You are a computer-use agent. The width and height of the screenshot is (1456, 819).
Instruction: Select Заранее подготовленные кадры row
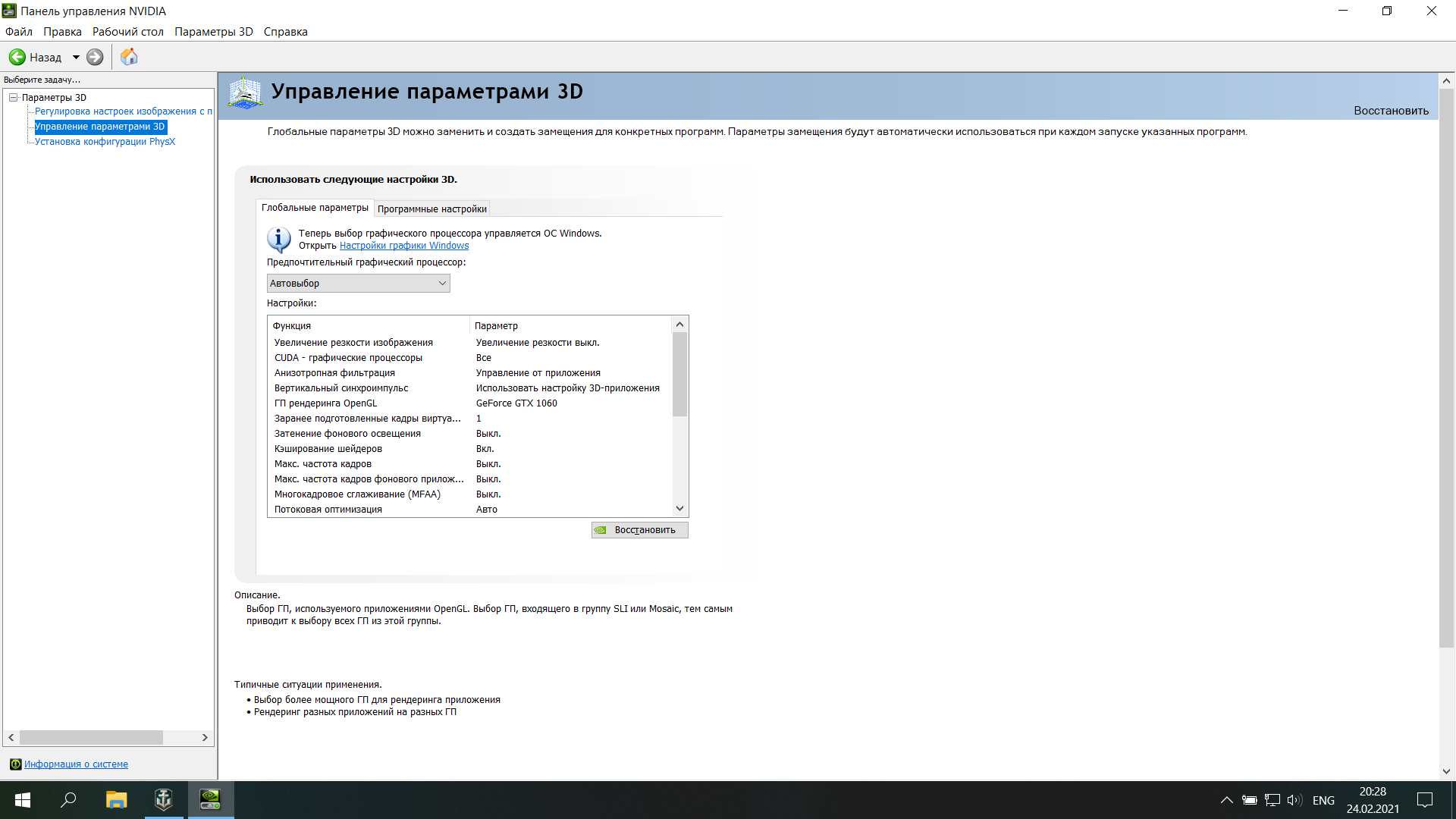(x=470, y=419)
